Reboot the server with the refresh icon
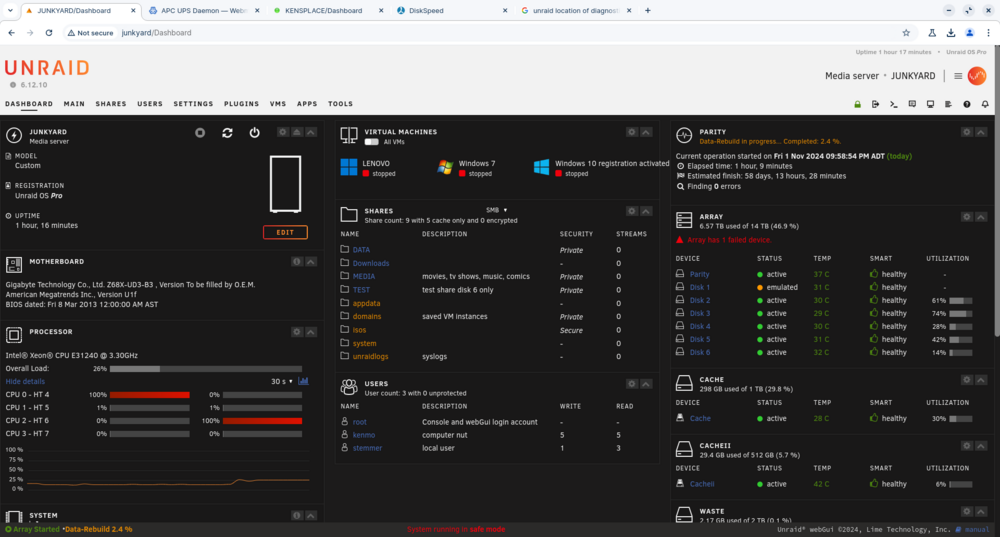Screen dimensions: 1000x537 tap(227, 133)
